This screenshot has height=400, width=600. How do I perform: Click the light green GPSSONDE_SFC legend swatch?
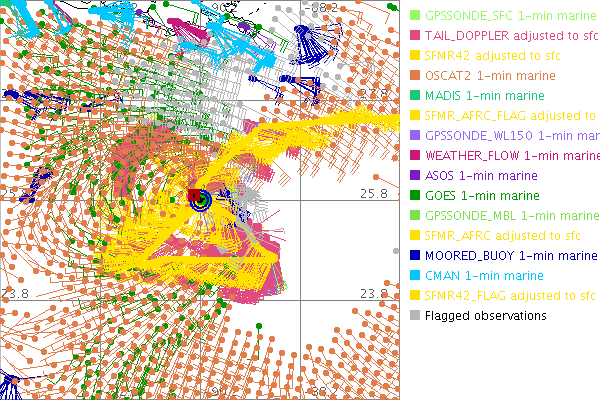click(x=415, y=16)
